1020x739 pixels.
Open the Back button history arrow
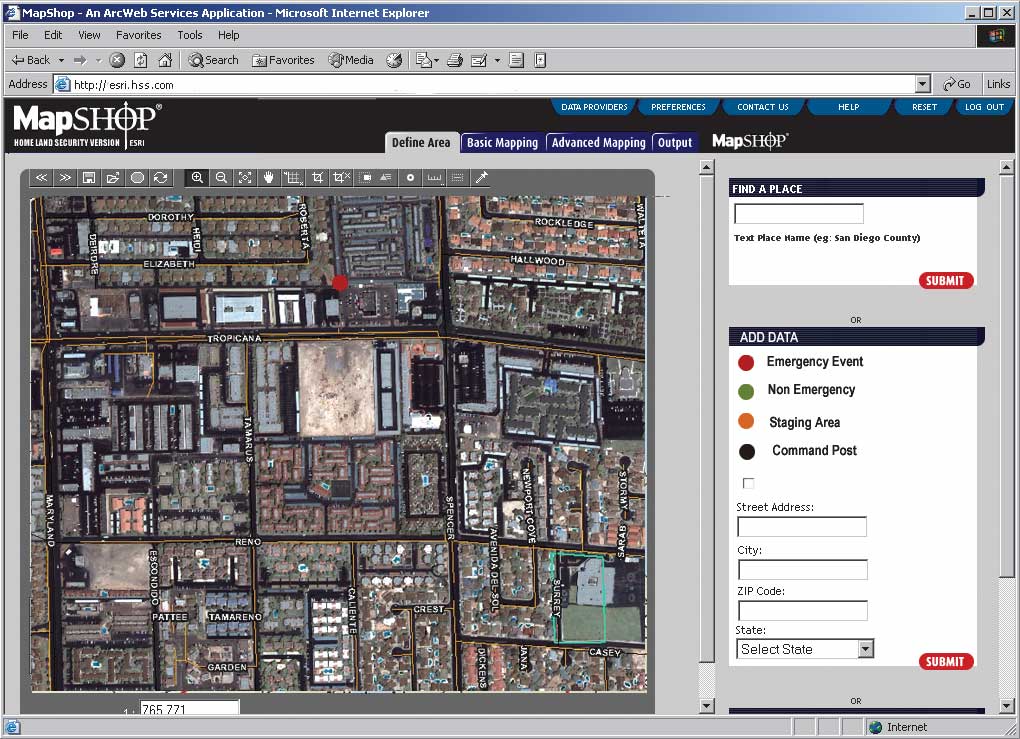point(61,60)
